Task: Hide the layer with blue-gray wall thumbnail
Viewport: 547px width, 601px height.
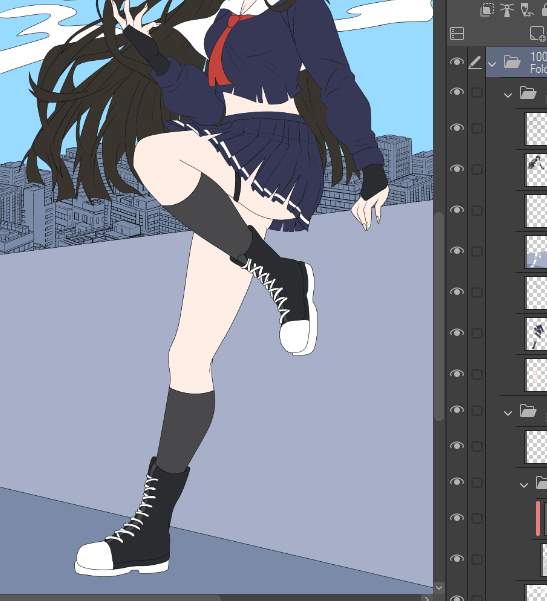Action: [x=457, y=251]
